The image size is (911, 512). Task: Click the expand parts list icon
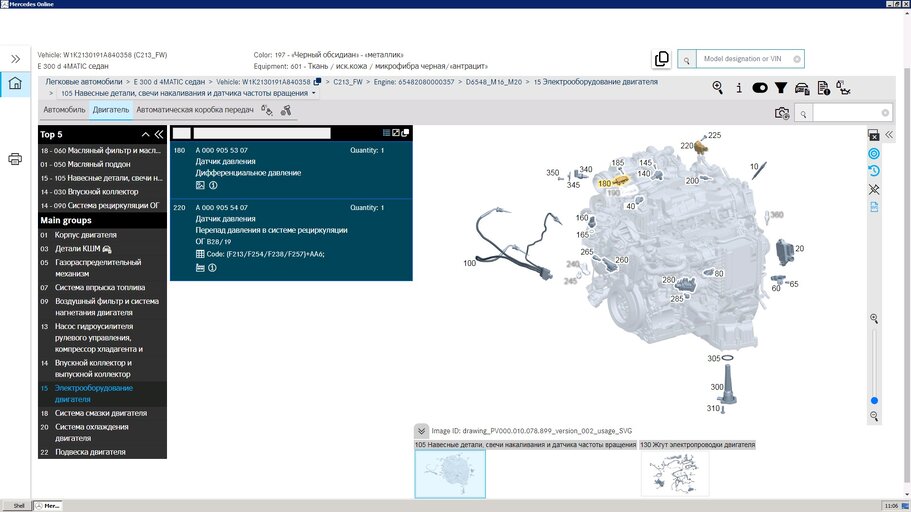click(396, 133)
